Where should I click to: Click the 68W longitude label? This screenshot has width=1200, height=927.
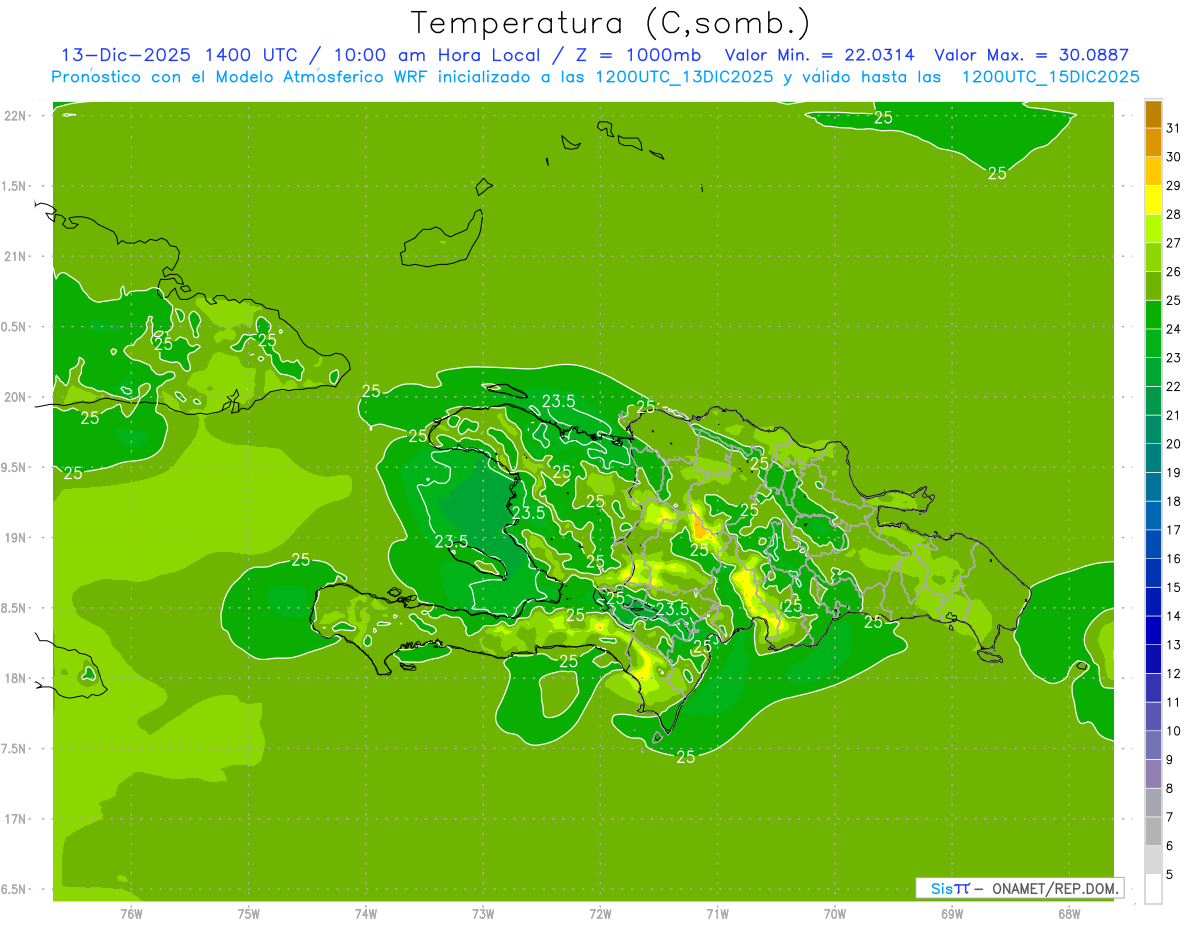tap(1069, 913)
